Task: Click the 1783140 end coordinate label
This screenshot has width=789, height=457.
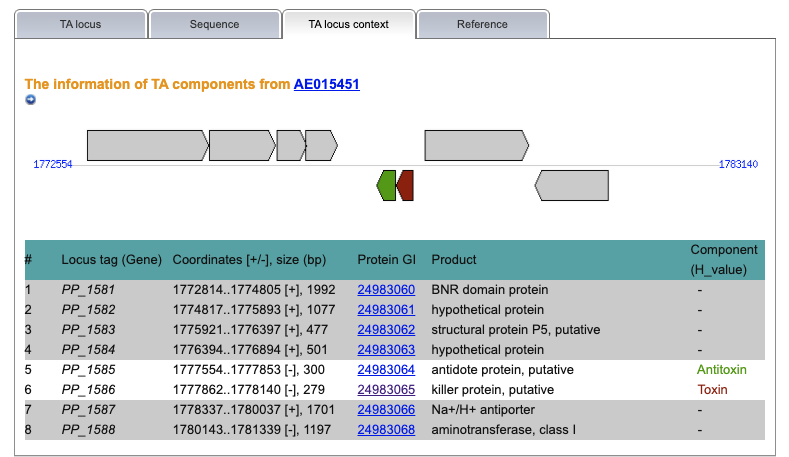Action: point(738,164)
